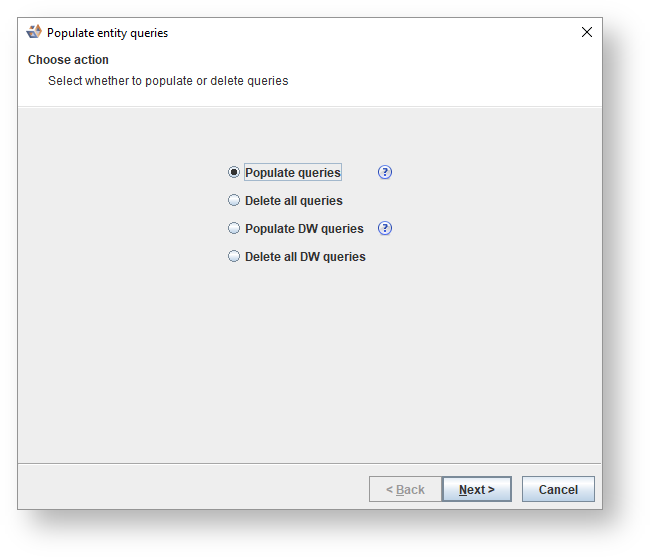Choose the Populate DW queries radio button
This screenshot has height=558, width=651.
(234, 228)
